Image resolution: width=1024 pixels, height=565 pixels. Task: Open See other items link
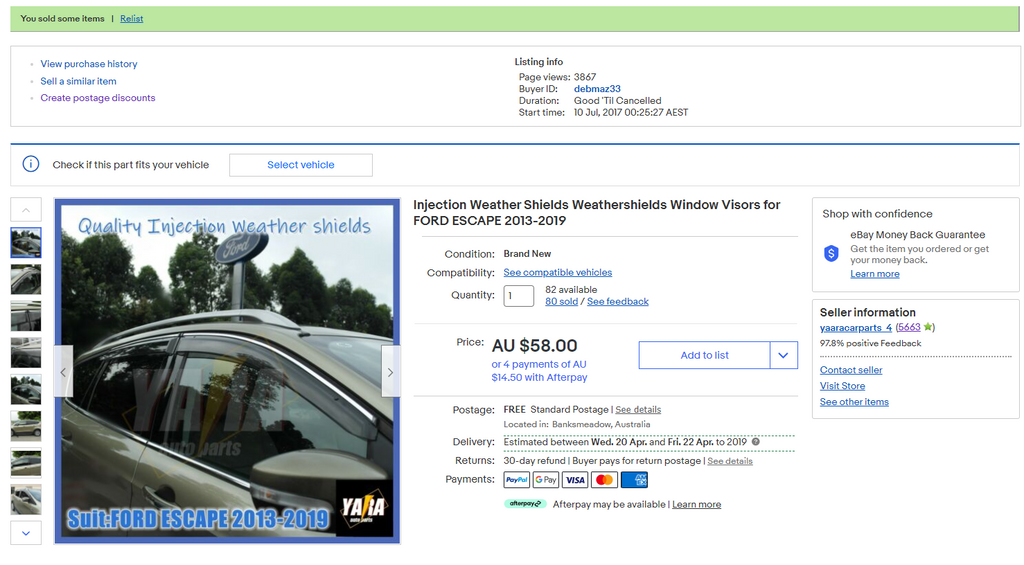coord(854,402)
